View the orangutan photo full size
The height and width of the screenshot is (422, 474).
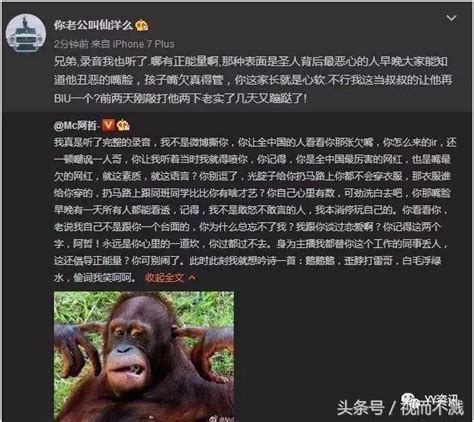[144, 357]
